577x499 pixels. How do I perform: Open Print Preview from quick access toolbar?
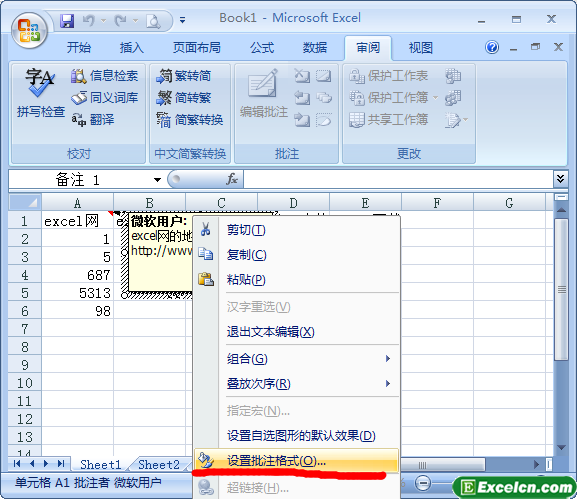point(153,21)
